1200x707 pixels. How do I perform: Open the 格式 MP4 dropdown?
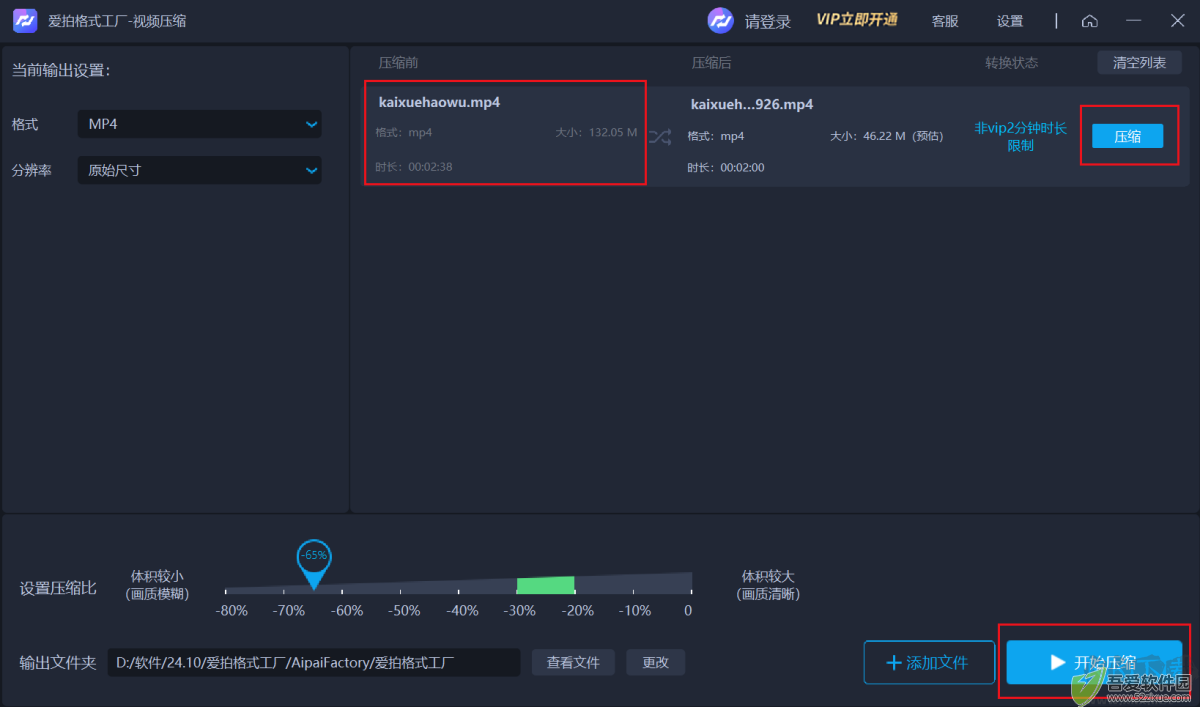200,124
